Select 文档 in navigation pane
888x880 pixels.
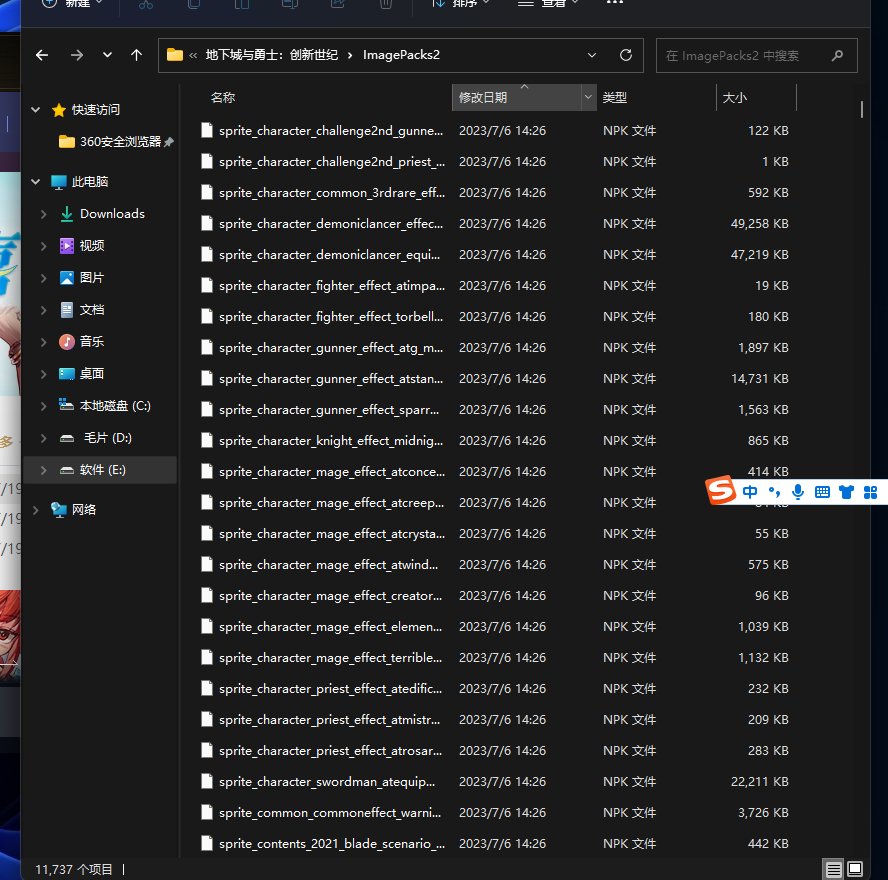(92, 310)
